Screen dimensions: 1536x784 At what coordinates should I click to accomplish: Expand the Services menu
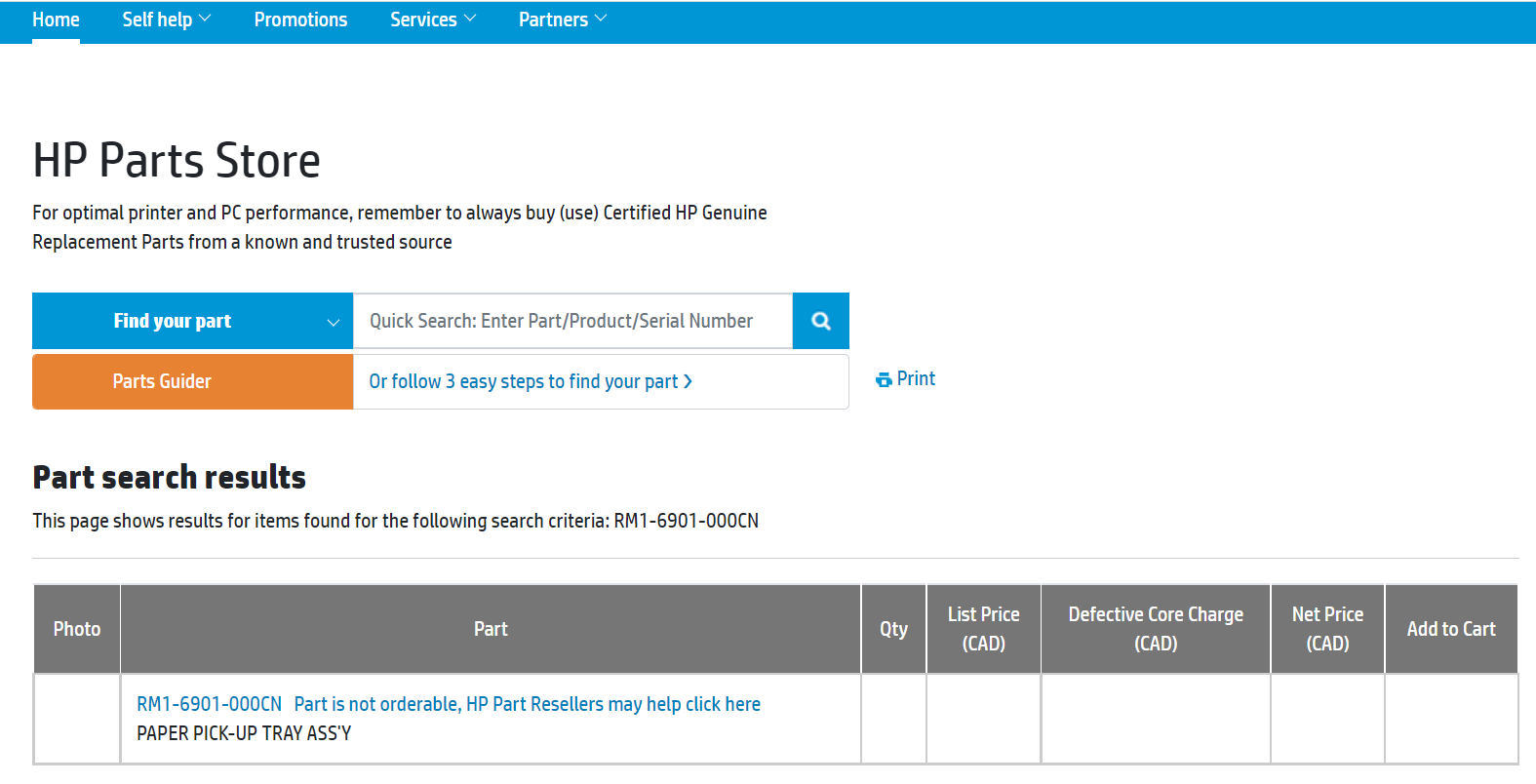pyautogui.click(x=432, y=20)
